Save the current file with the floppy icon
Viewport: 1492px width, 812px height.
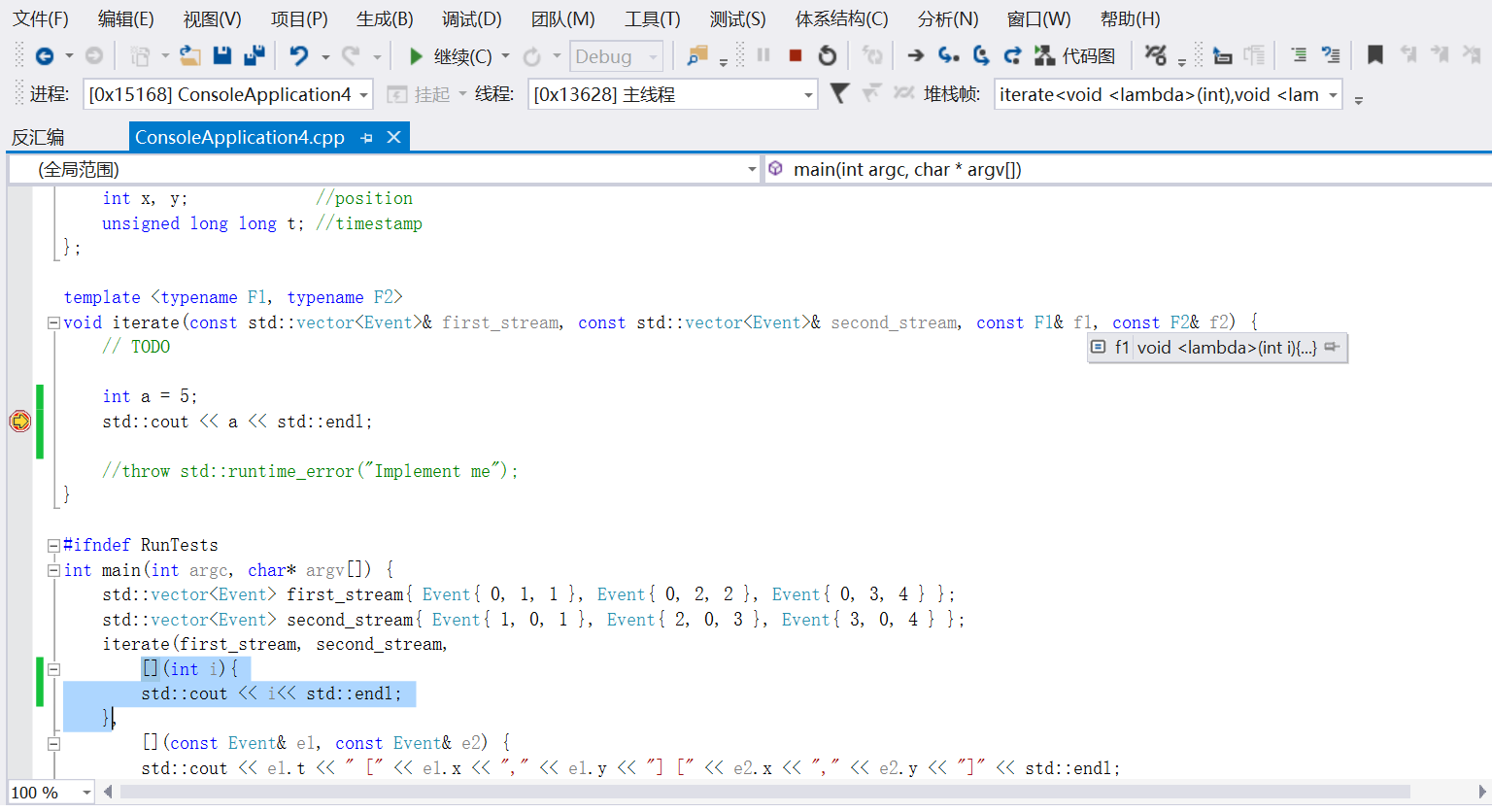point(222,56)
